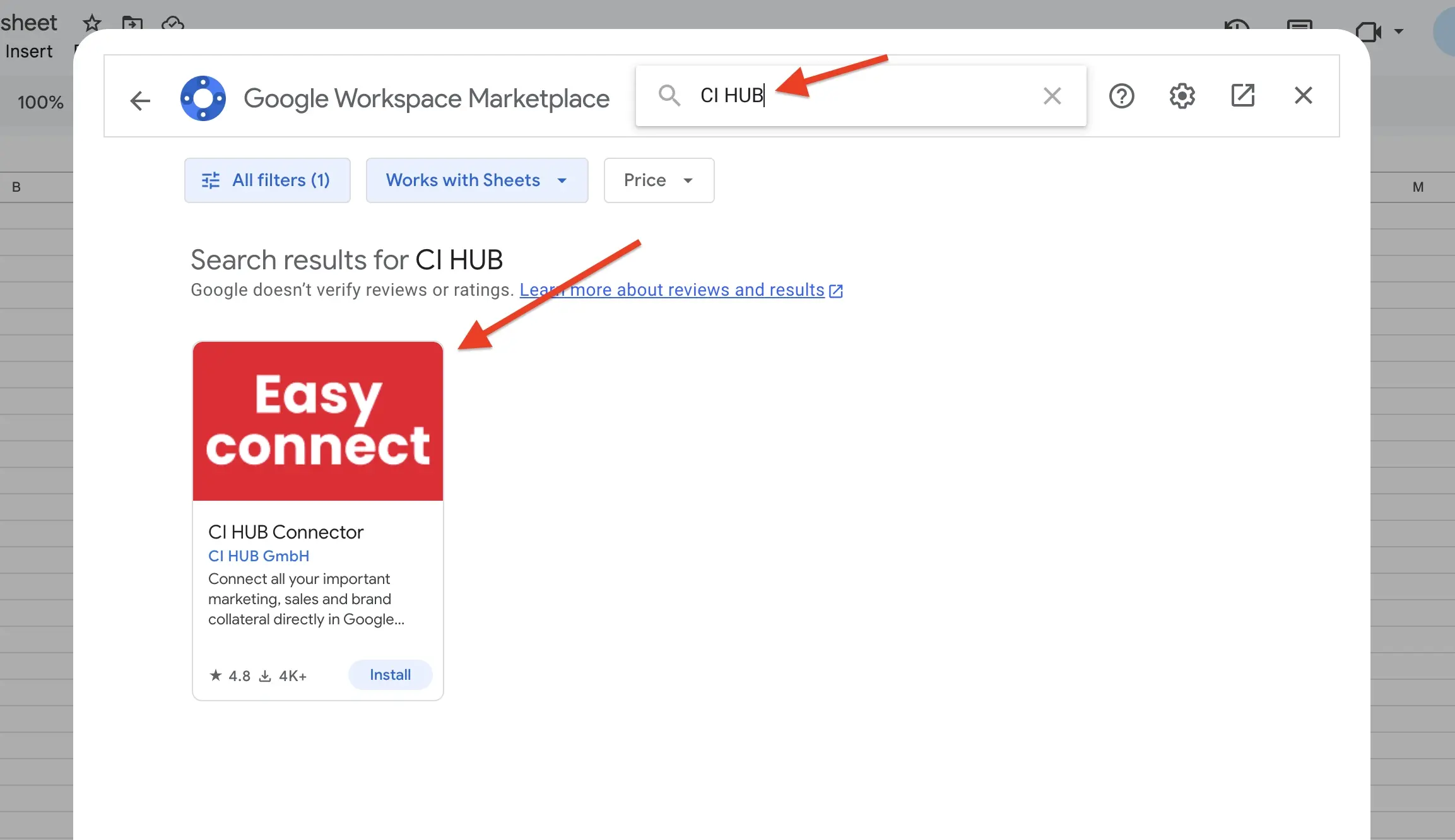This screenshot has height=840, width=1455.
Task: Click the Google Workspace Marketplace logo
Action: point(203,98)
